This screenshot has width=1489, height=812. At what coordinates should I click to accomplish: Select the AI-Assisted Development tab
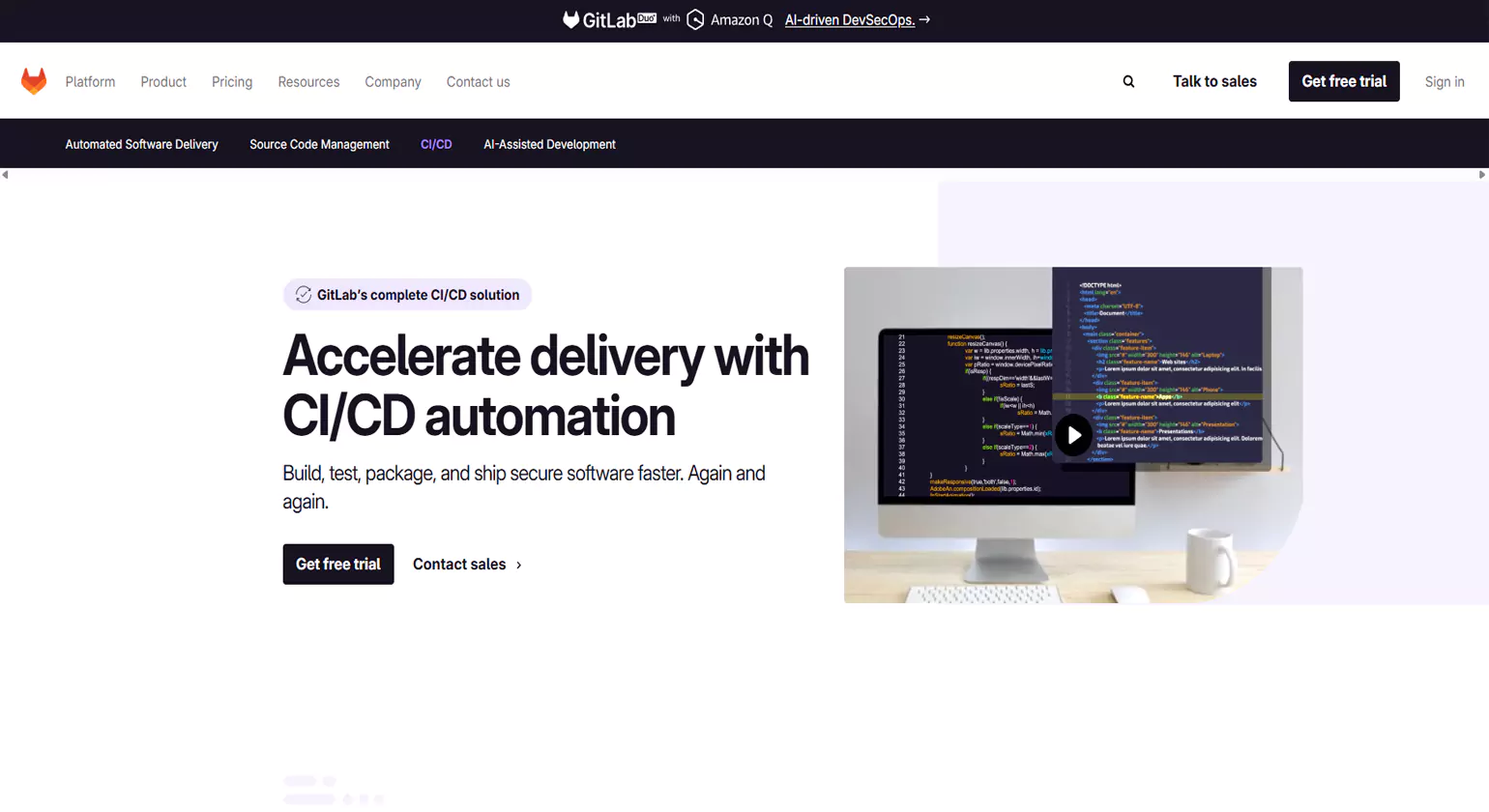coord(549,143)
